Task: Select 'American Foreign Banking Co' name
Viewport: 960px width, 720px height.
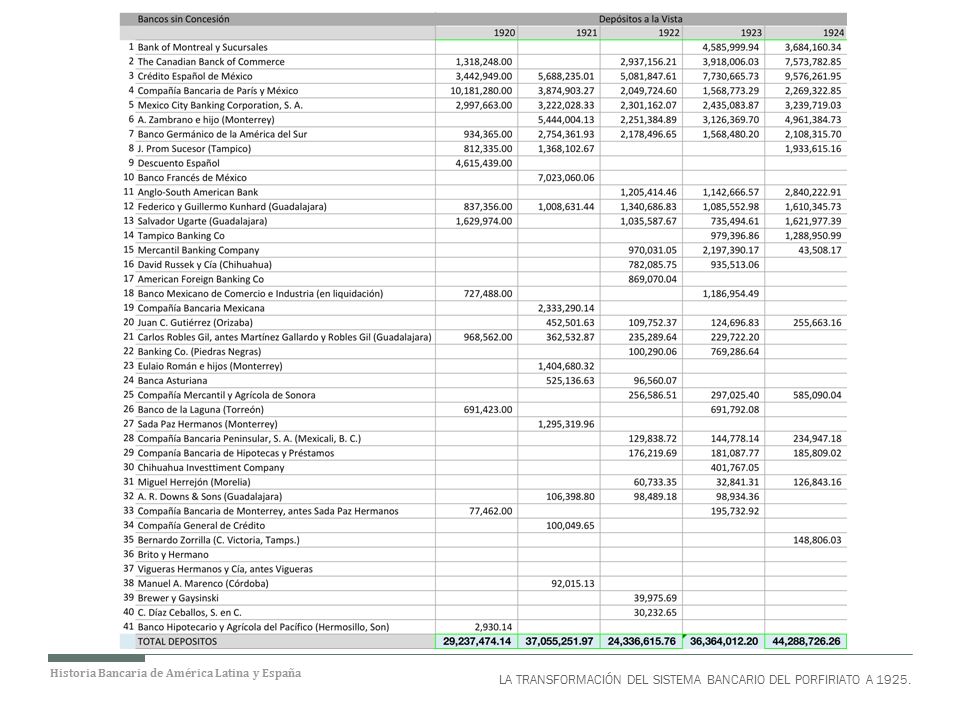Action: click(200, 279)
